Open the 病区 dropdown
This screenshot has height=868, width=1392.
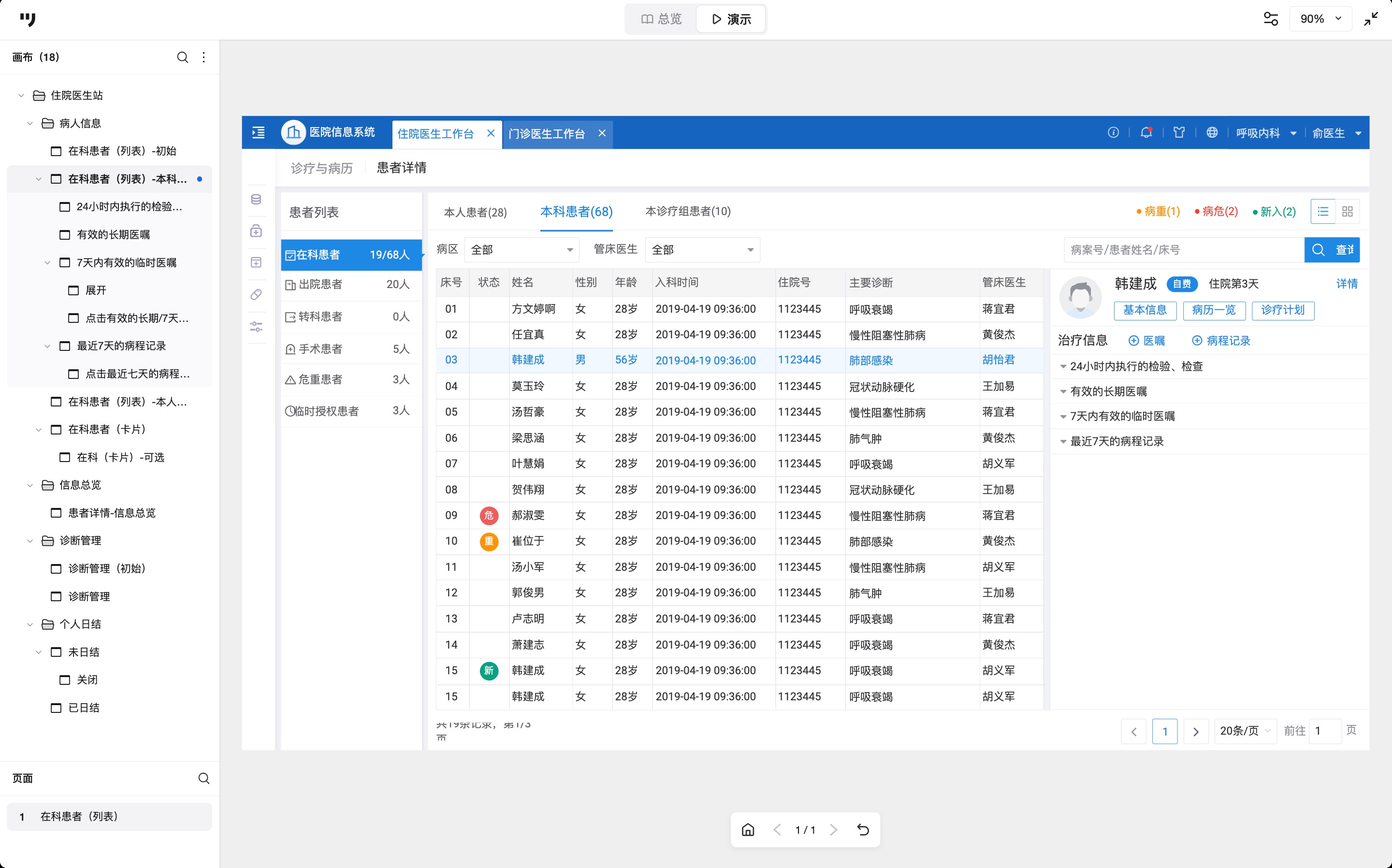pyautogui.click(x=521, y=250)
